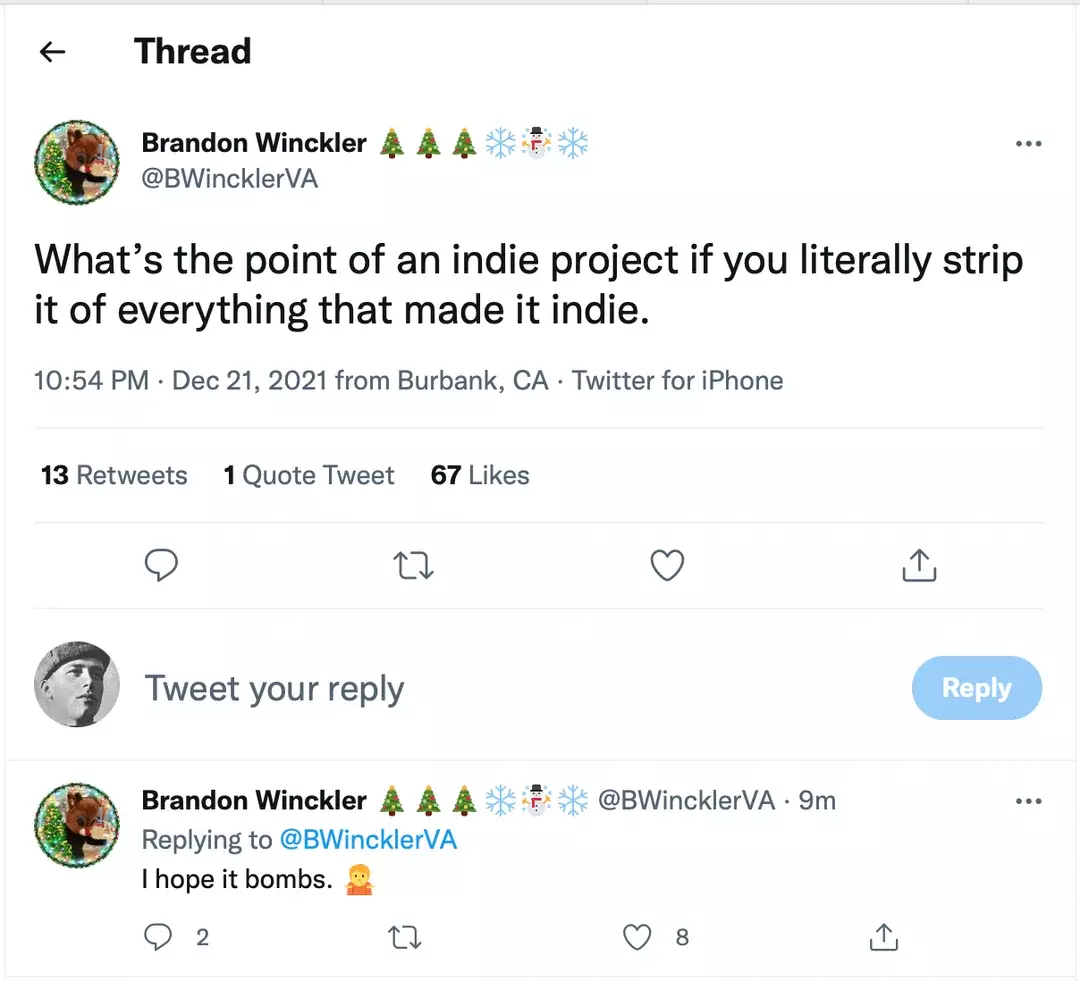
Task: Open Brandon Winckler's avatar on main tweet
Action: 77,162
